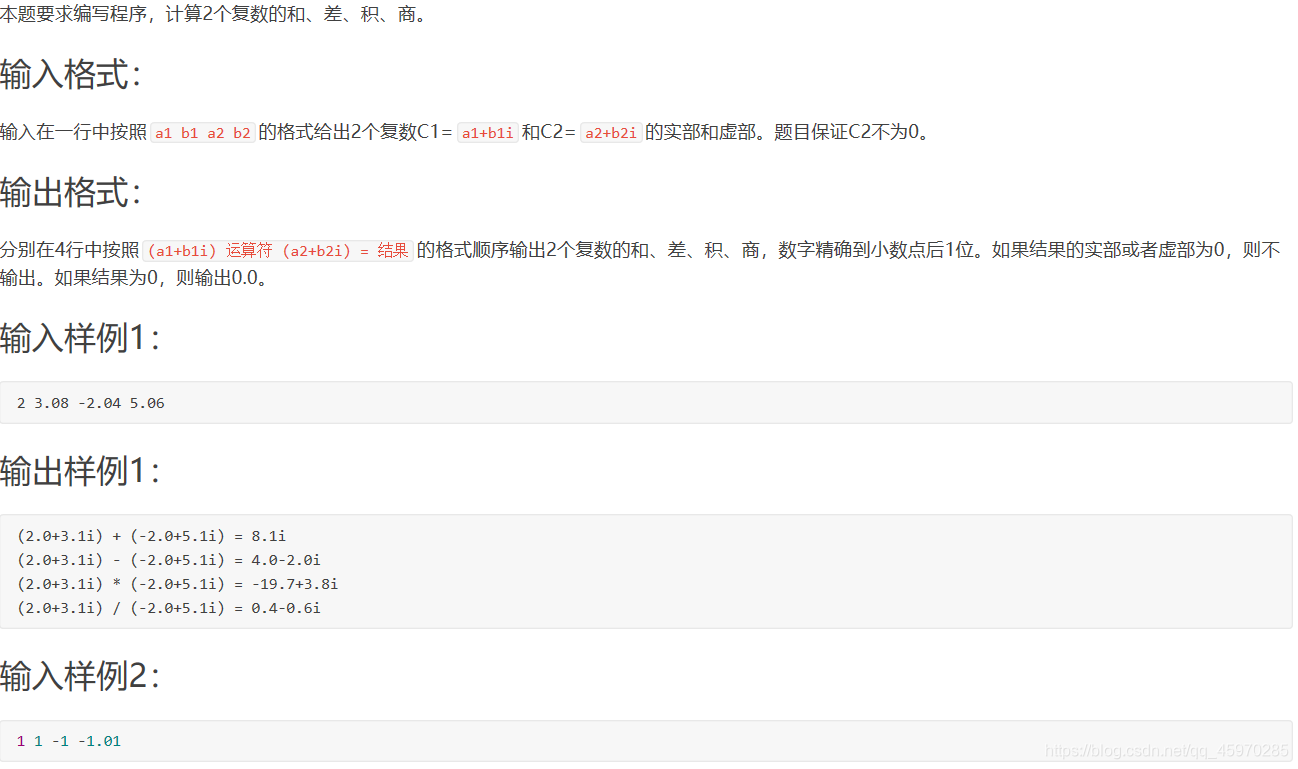Click the inline code '(a1+b1i) 运算符 (a2+b2i) = 结果'

(x=278, y=251)
